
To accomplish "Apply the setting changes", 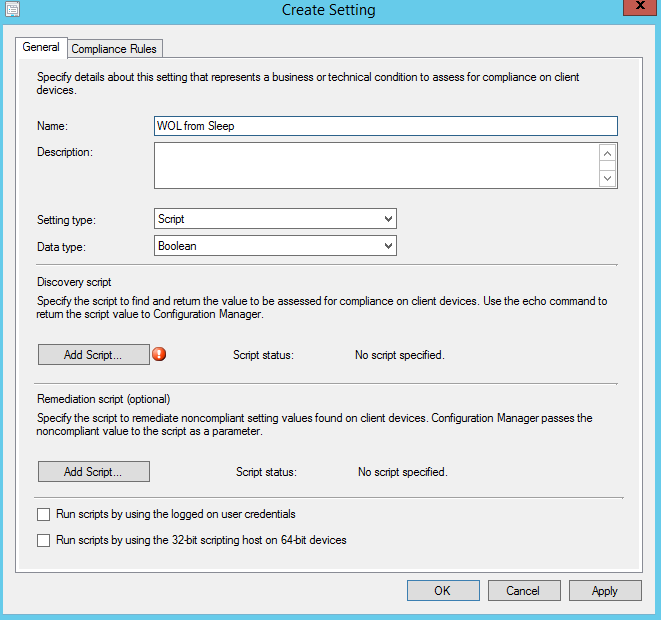I will 604,591.
